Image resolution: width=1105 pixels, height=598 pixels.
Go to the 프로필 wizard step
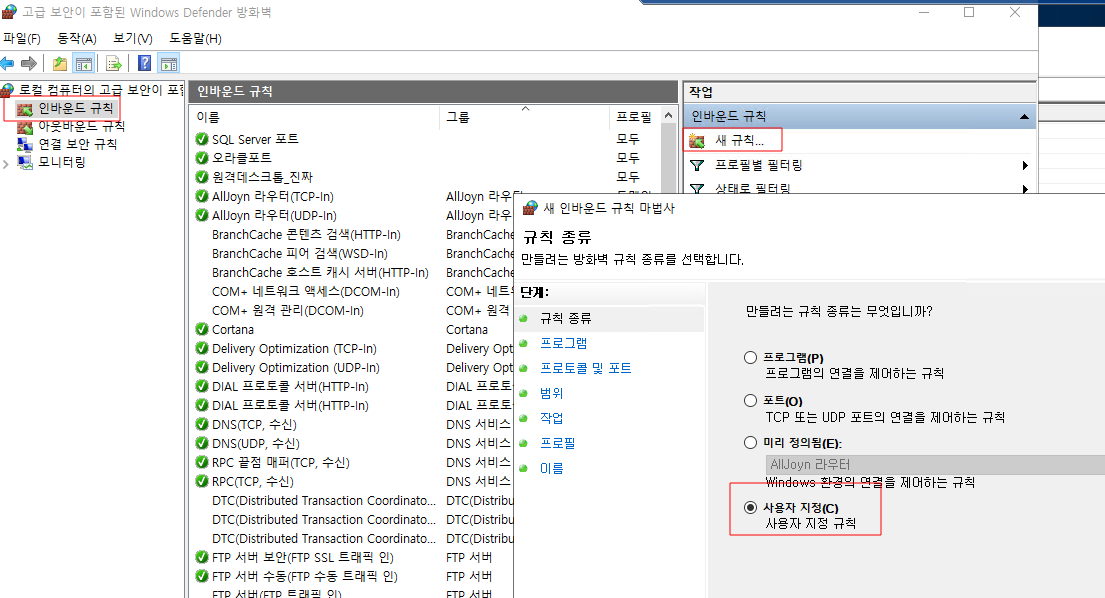pyautogui.click(x=557, y=443)
